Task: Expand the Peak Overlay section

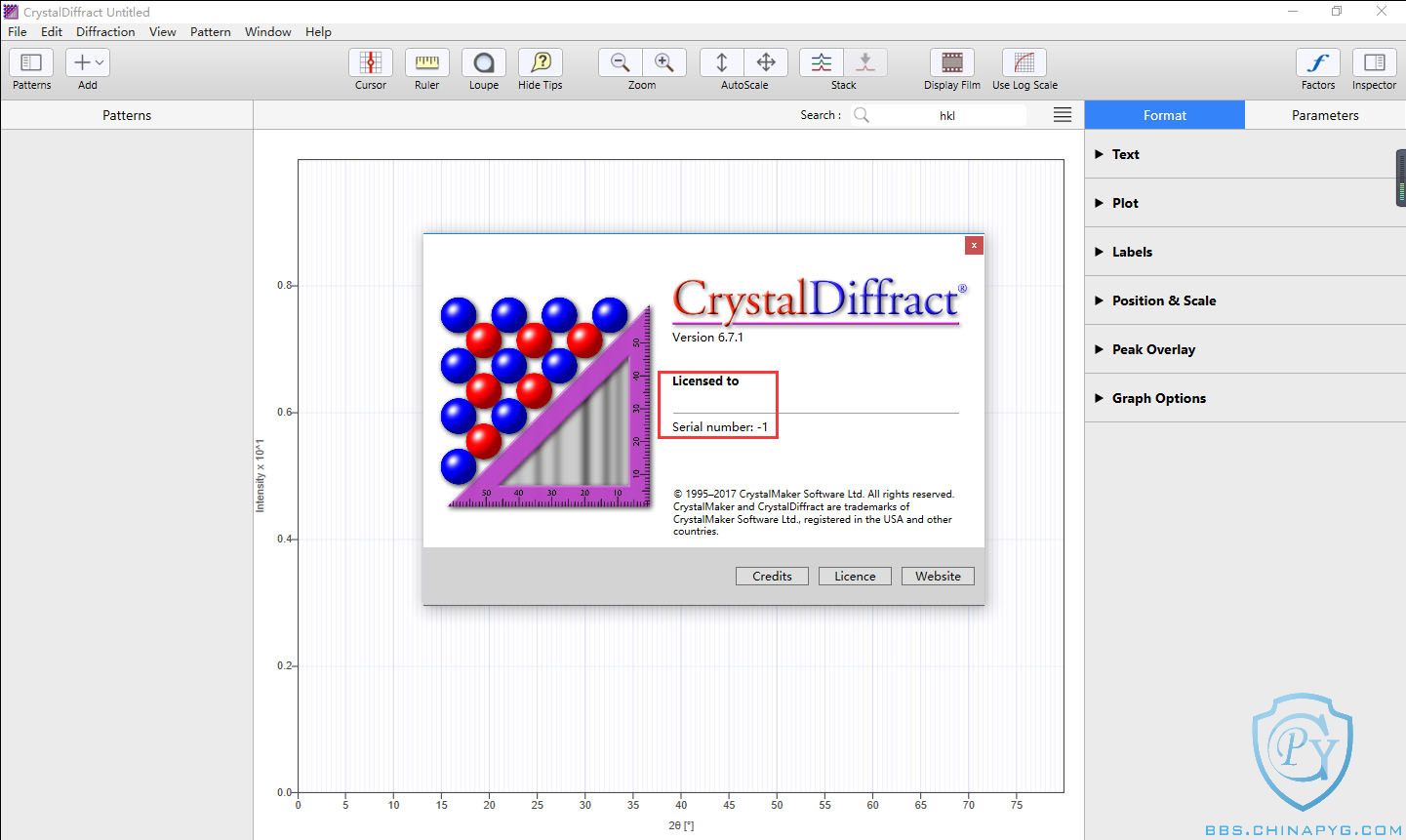Action: point(1245,349)
